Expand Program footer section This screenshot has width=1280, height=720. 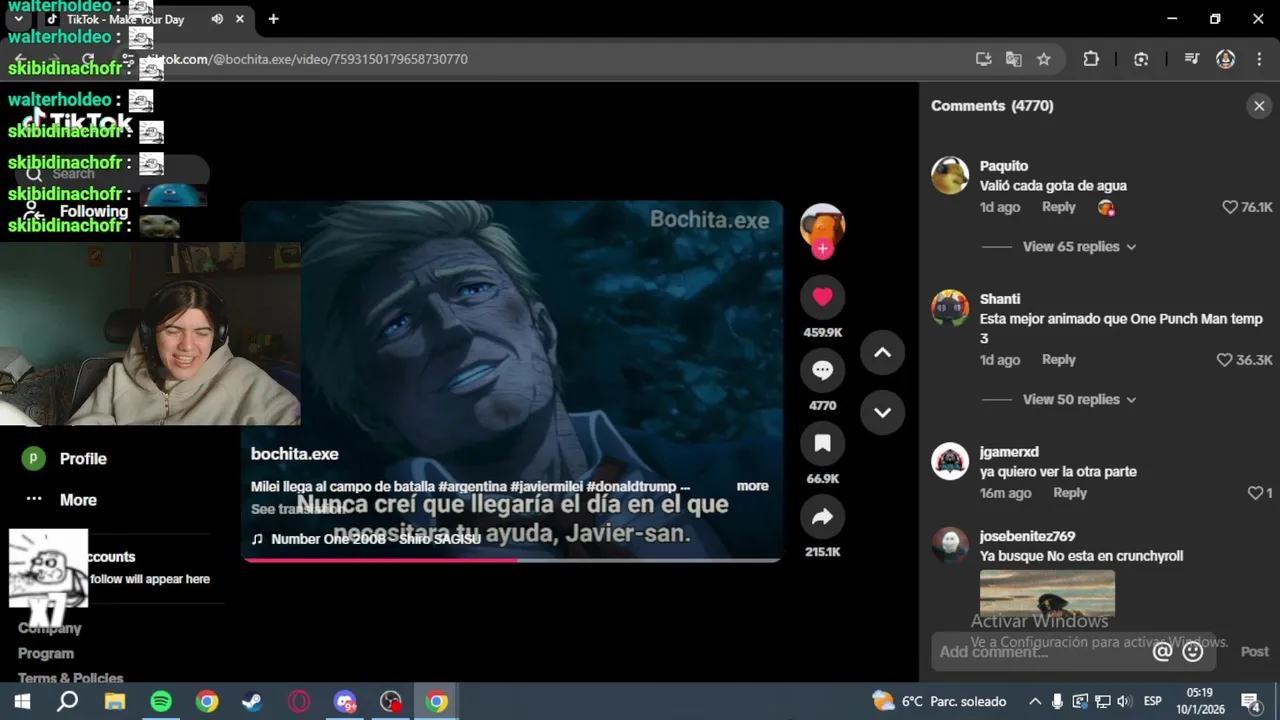(x=46, y=653)
